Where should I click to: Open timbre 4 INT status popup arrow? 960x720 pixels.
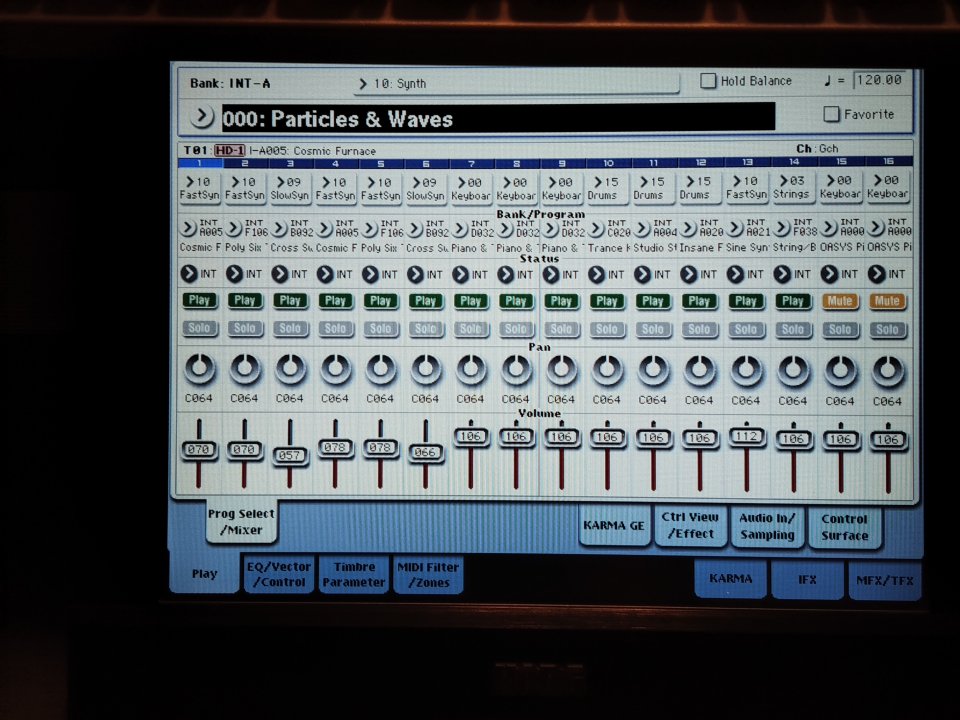[324, 274]
